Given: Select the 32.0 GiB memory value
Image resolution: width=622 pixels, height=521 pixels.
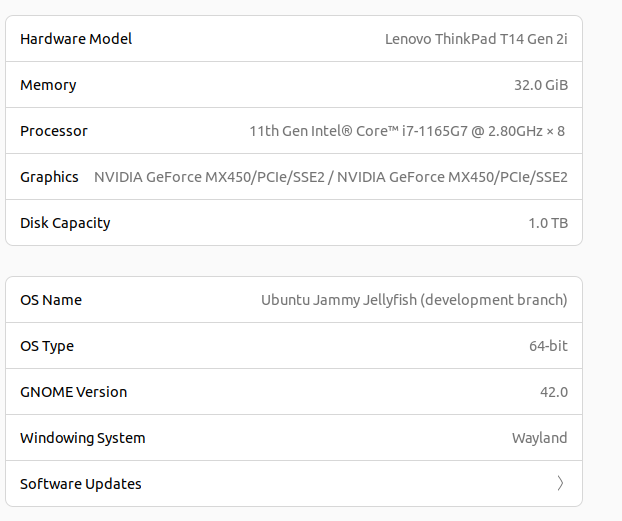Looking at the screenshot, I should click(x=541, y=85).
